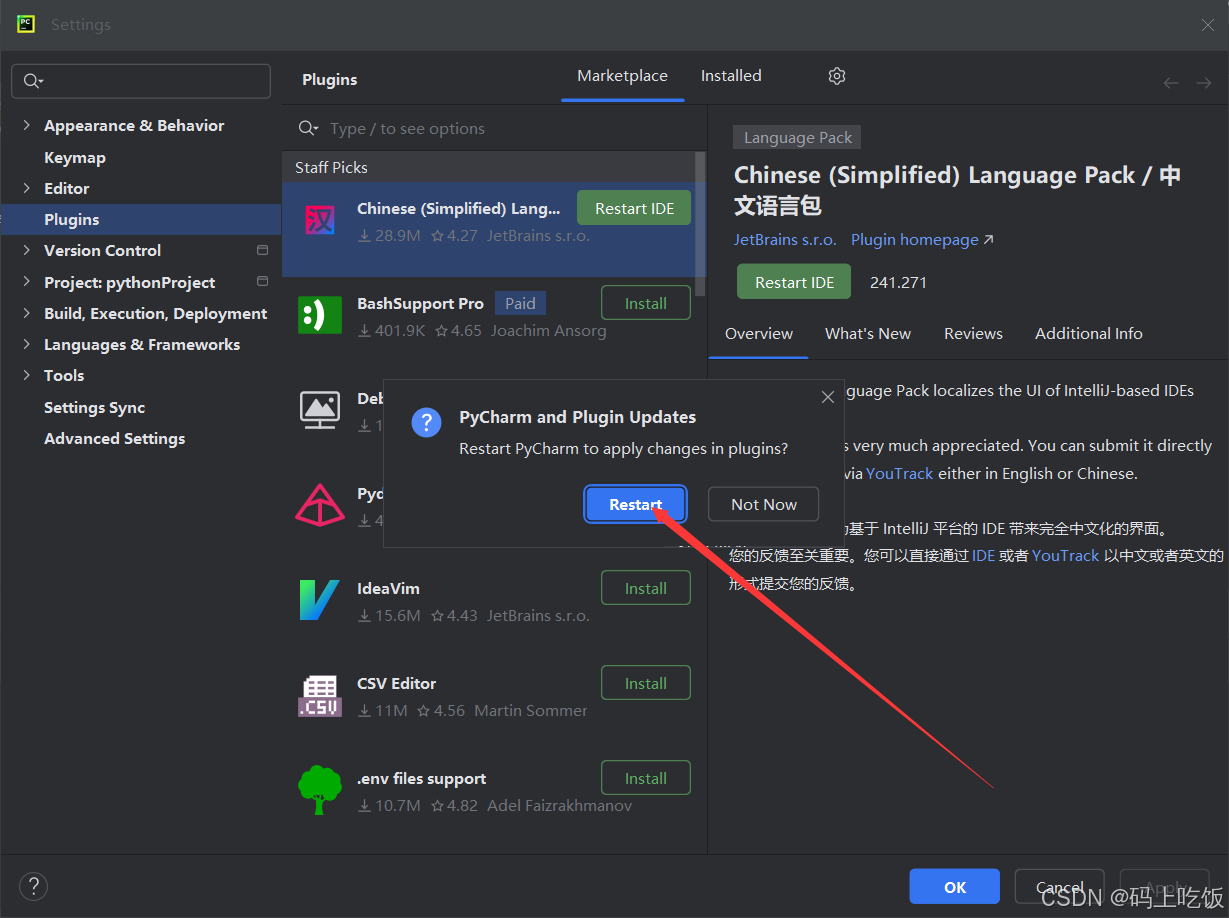Viewport: 1229px width, 918px height.
Task: Install the CSV Editor plugin
Action: tap(646, 683)
